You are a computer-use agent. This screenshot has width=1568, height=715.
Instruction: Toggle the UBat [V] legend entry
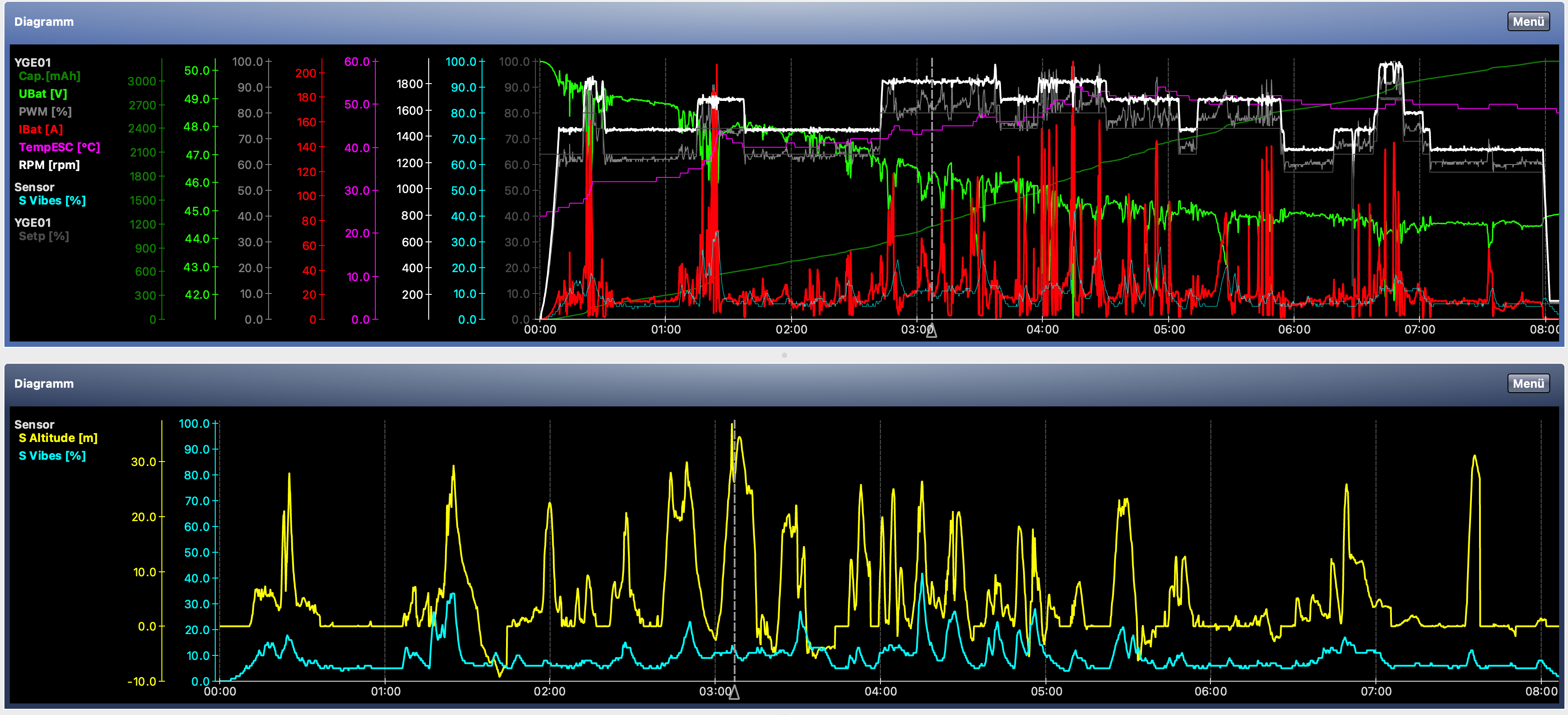click(x=43, y=94)
